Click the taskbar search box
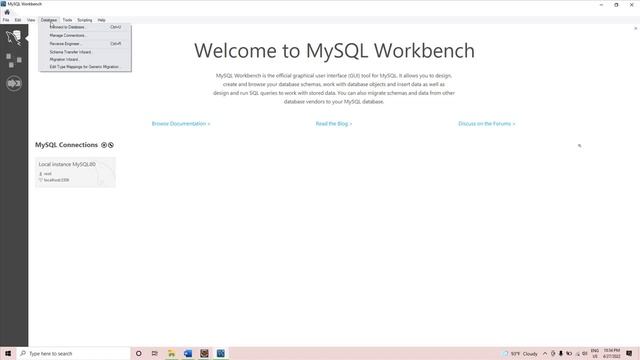 [x=73, y=353]
